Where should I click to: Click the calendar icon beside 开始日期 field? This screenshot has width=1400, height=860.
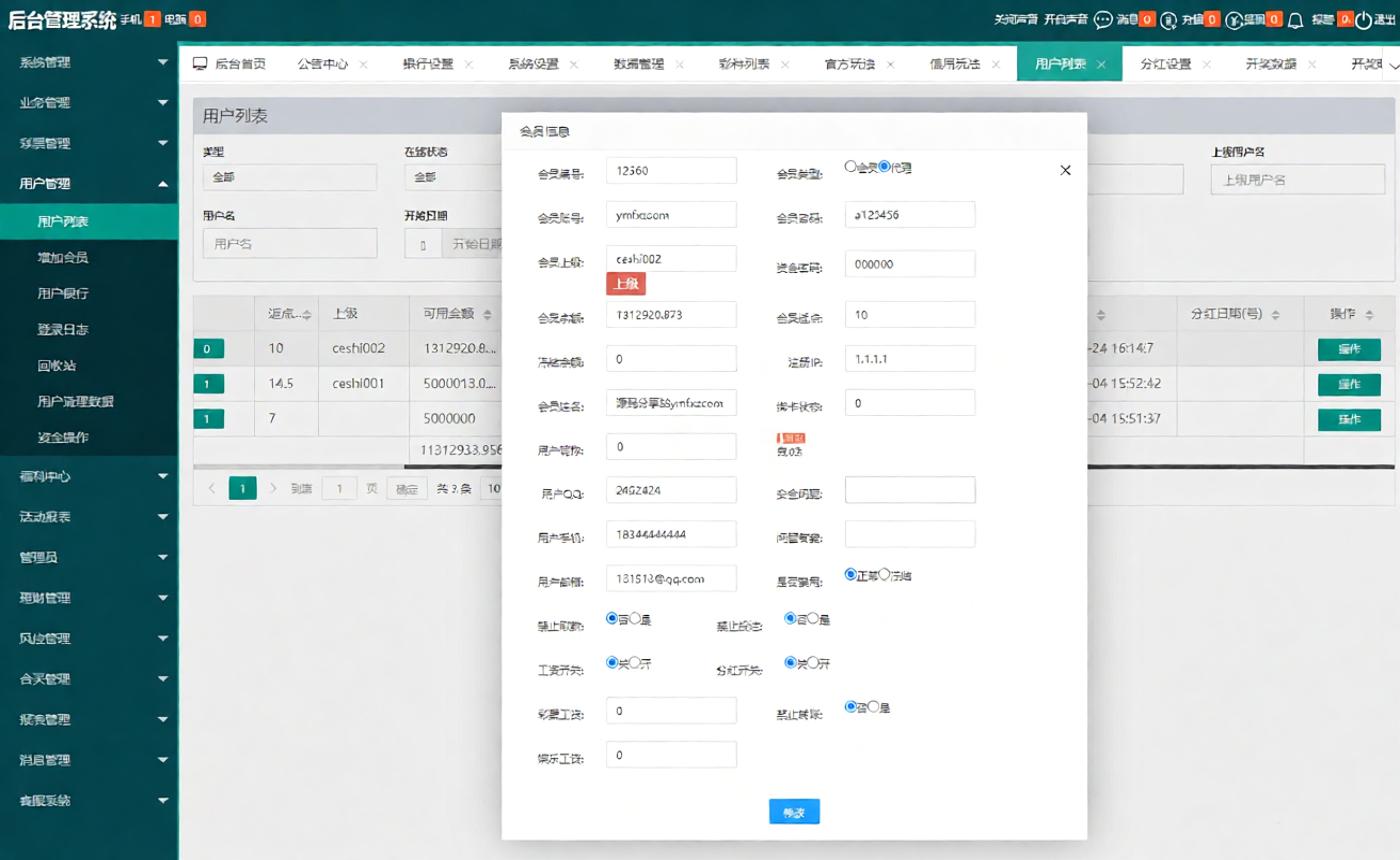423,244
